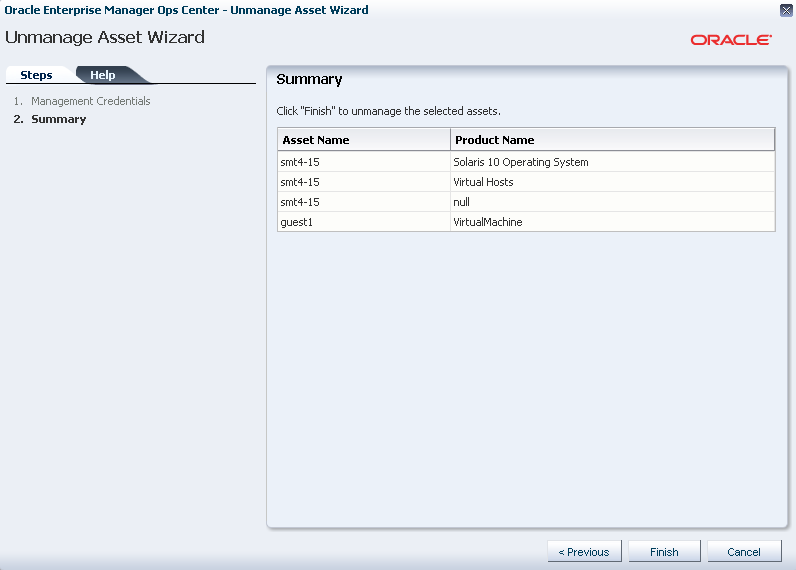Click the Oracle logo
Screen dimensions: 796x570
pos(731,40)
